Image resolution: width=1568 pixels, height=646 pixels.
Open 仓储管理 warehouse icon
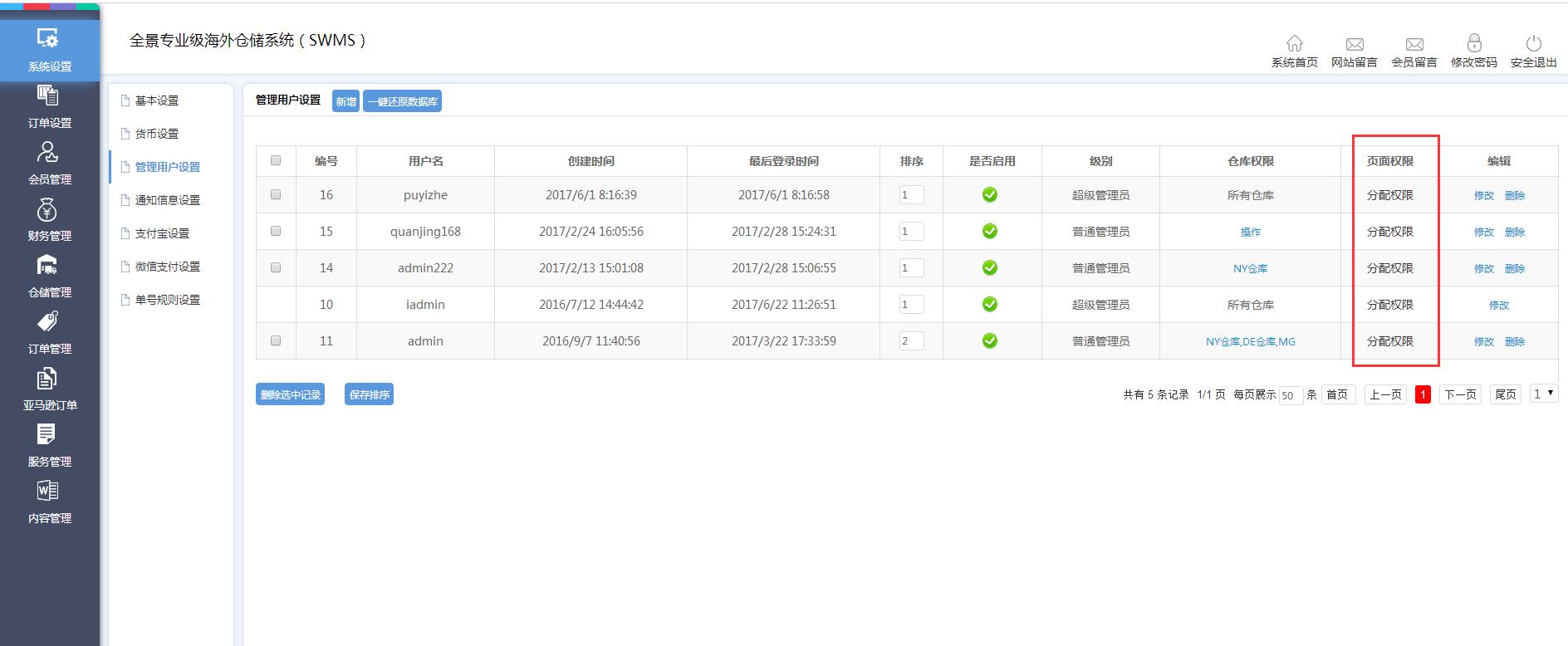48,266
